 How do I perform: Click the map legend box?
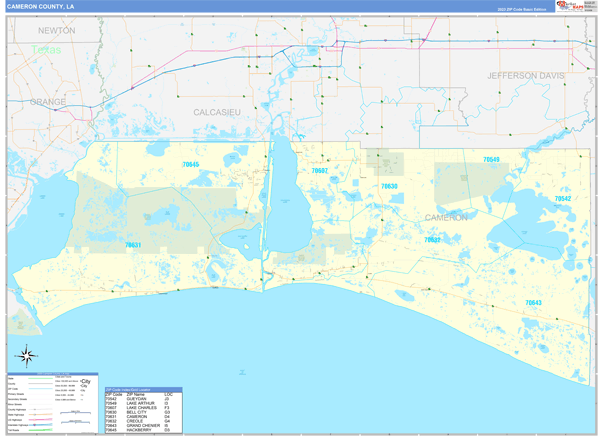50,401
